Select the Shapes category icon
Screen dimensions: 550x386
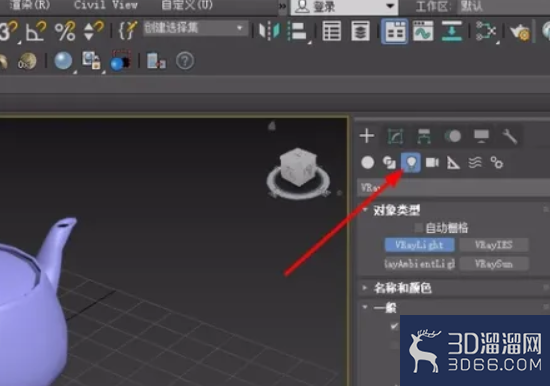389,162
